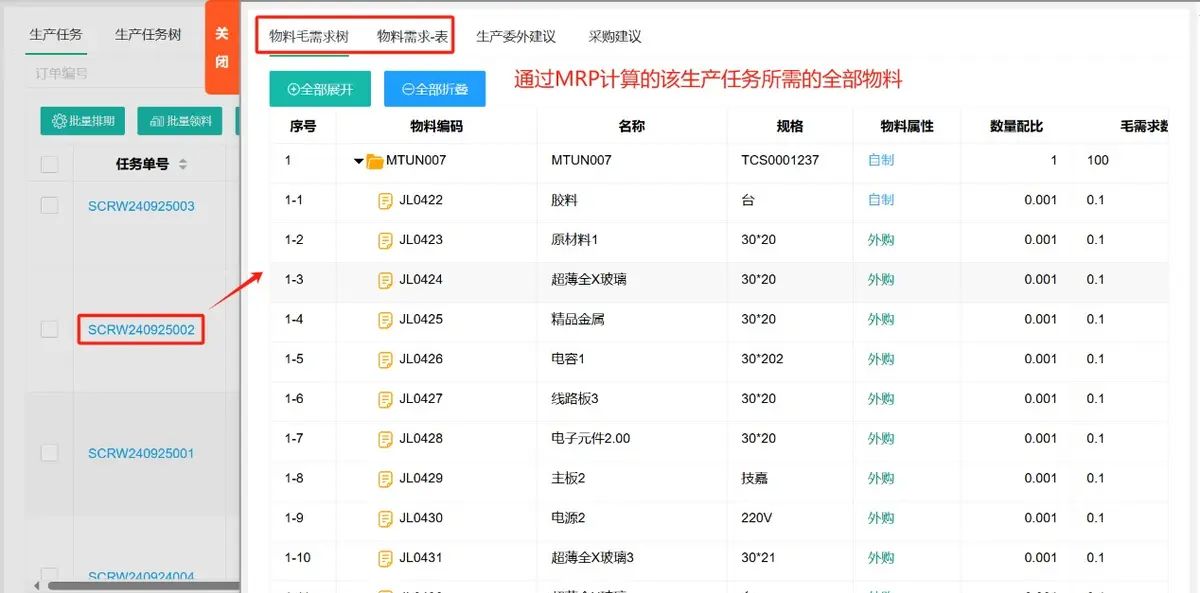Click the document icon beside JL0422

[385, 201]
